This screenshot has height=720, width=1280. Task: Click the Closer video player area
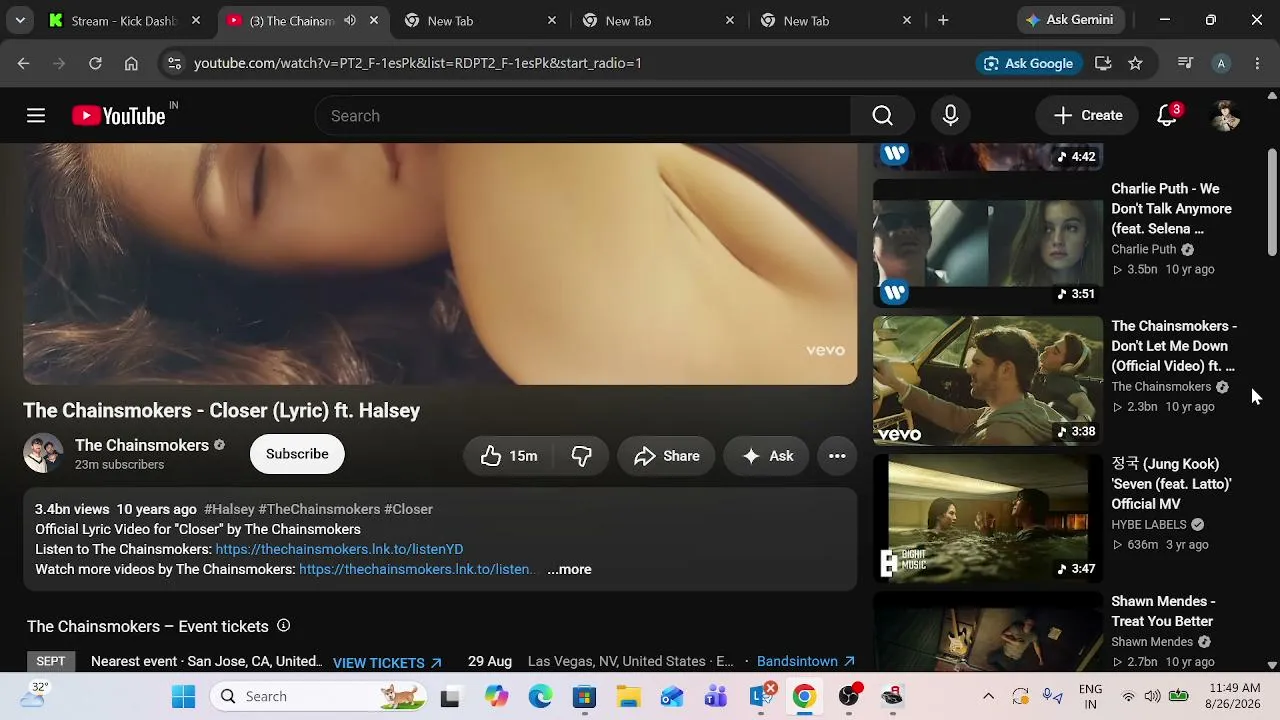coord(440,264)
